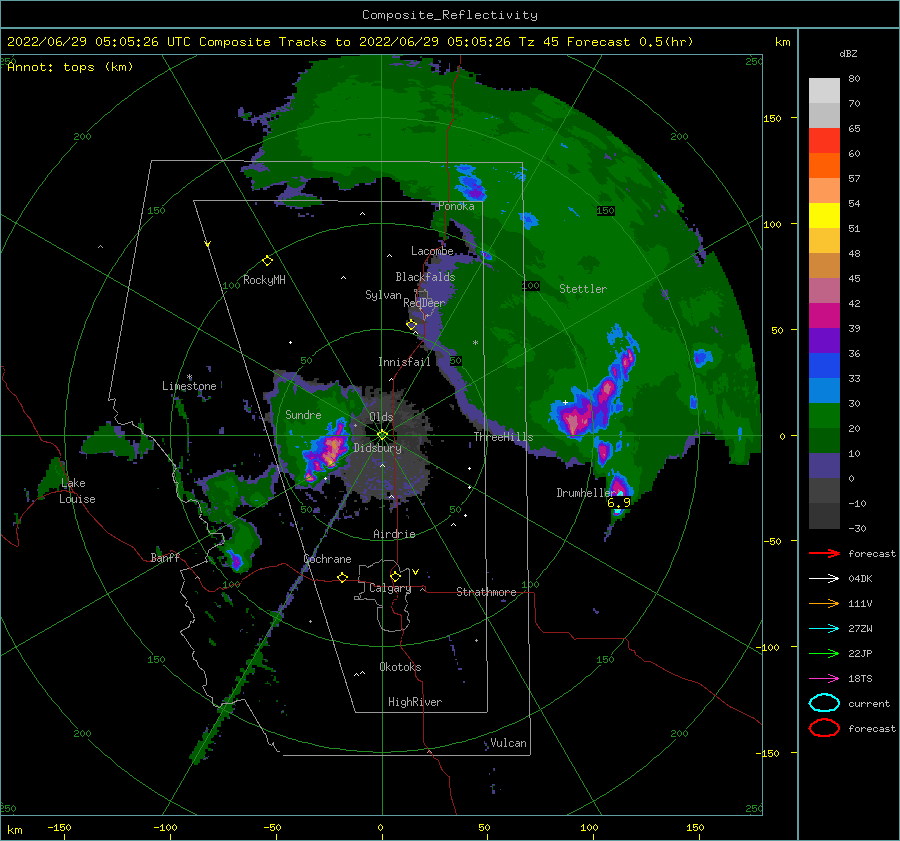Click the Limestone label
This screenshot has width=900, height=841.
189,386
